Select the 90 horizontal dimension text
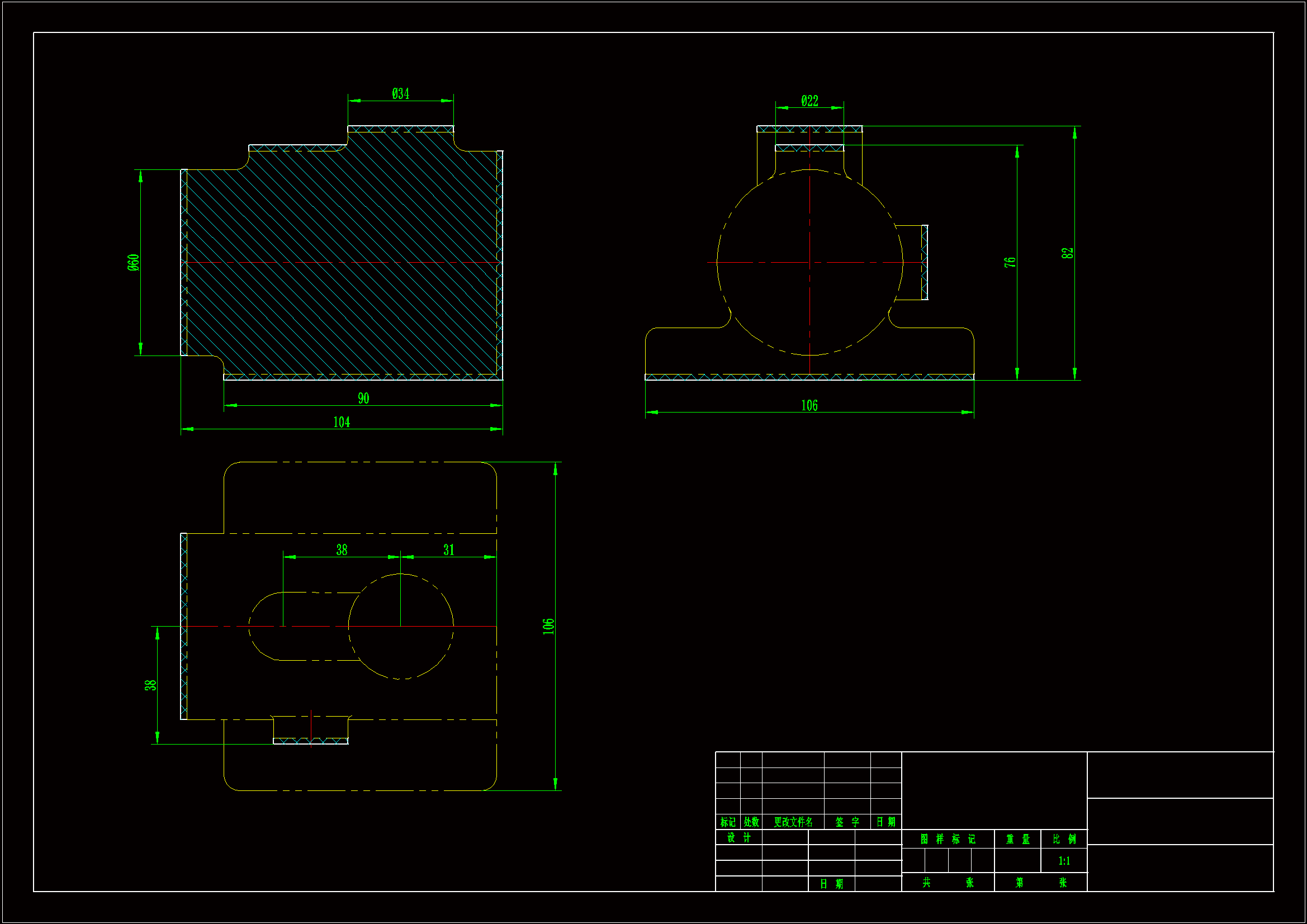The height and width of the screenshot is (924, 1307). 363,398
